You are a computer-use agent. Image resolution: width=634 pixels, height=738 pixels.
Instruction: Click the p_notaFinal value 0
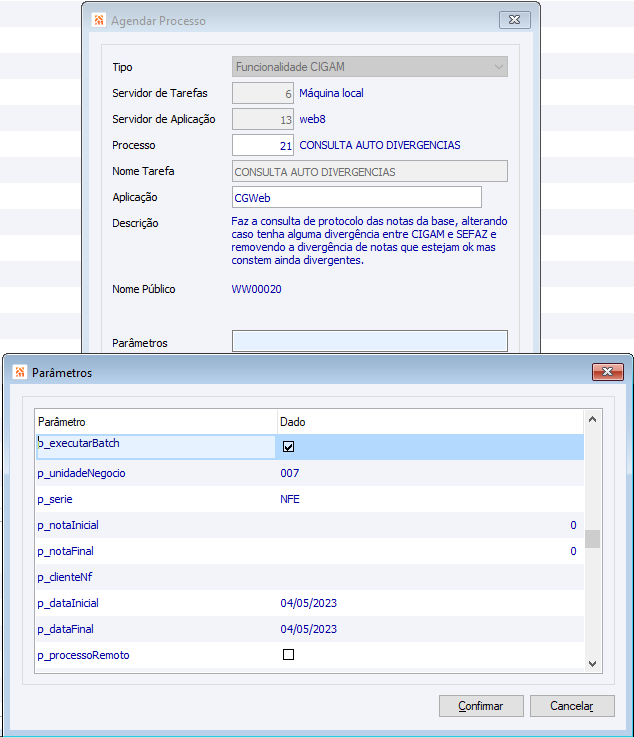click(x=573, y=551)
